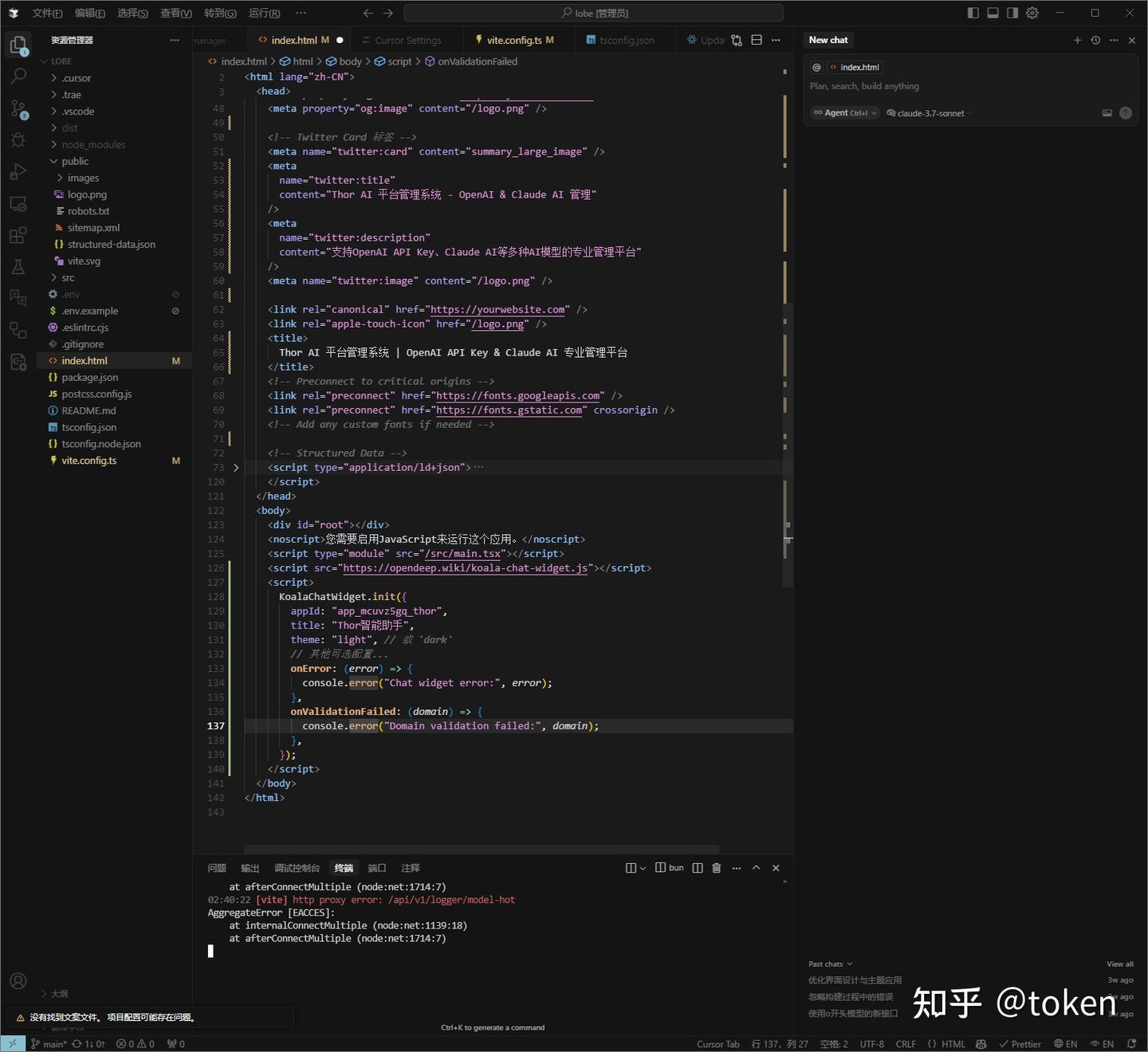The image size is (1148, 1052).
Task: Maximize the terminal panel size
Action: [x=756, y=868]
